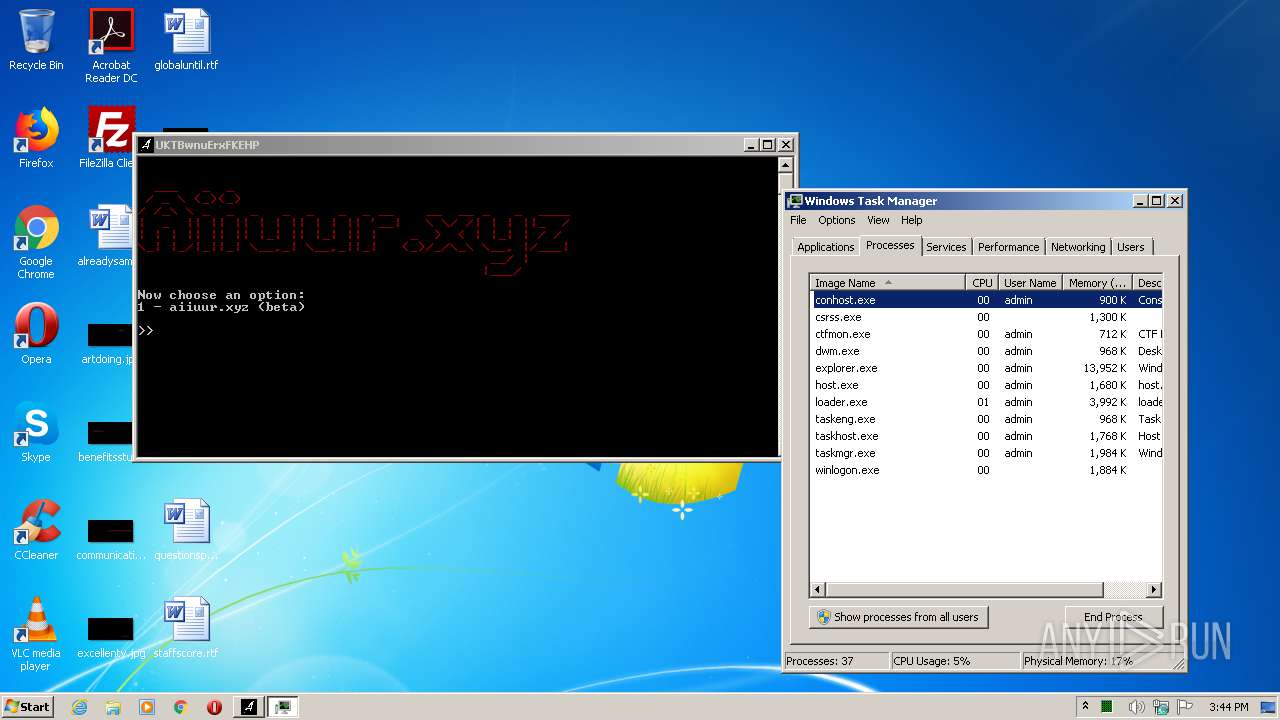Switch to Services tab
Screen dimensions: 1280x720
tap(946, 247)
